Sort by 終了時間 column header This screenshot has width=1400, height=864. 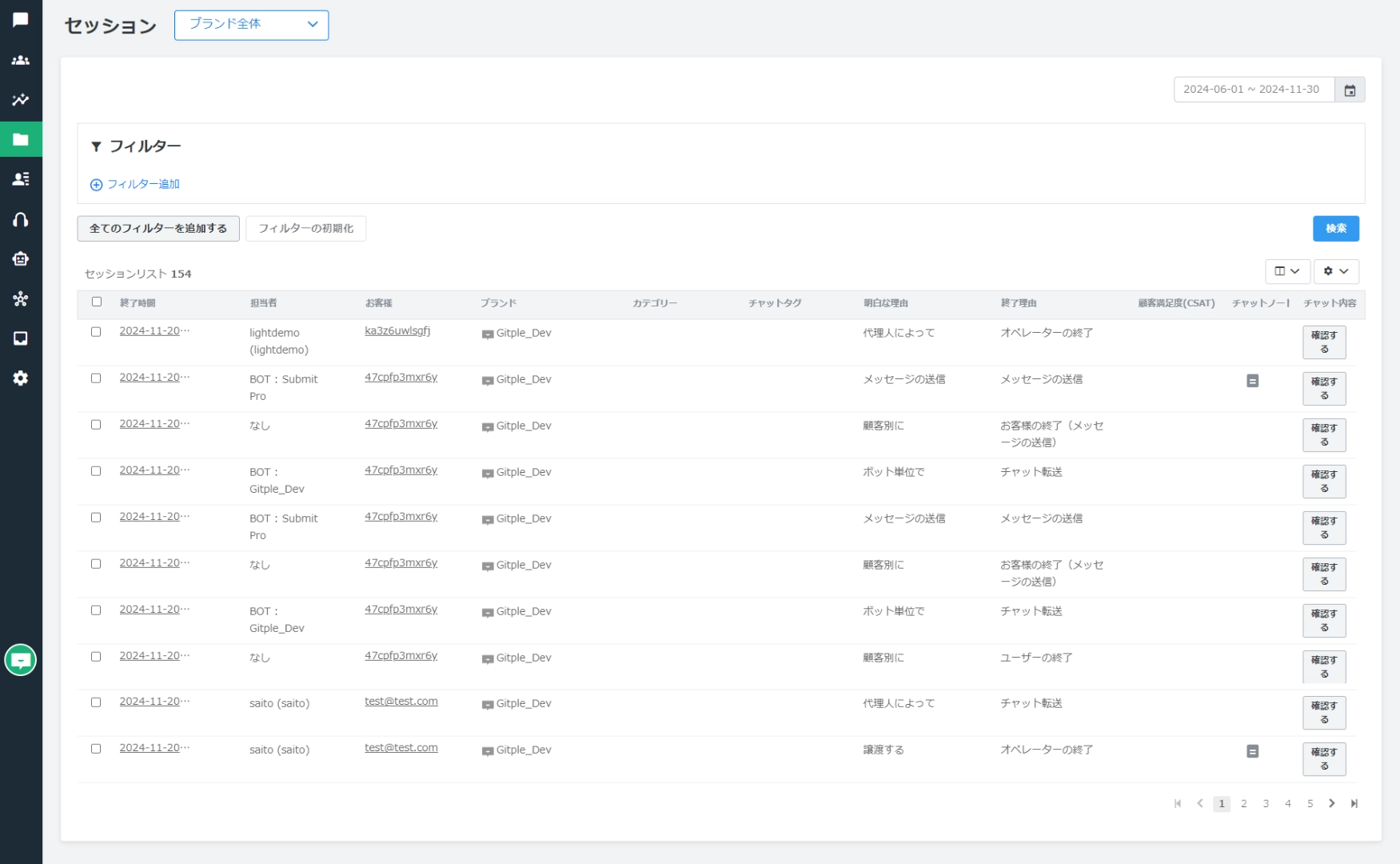click(138, 302)
